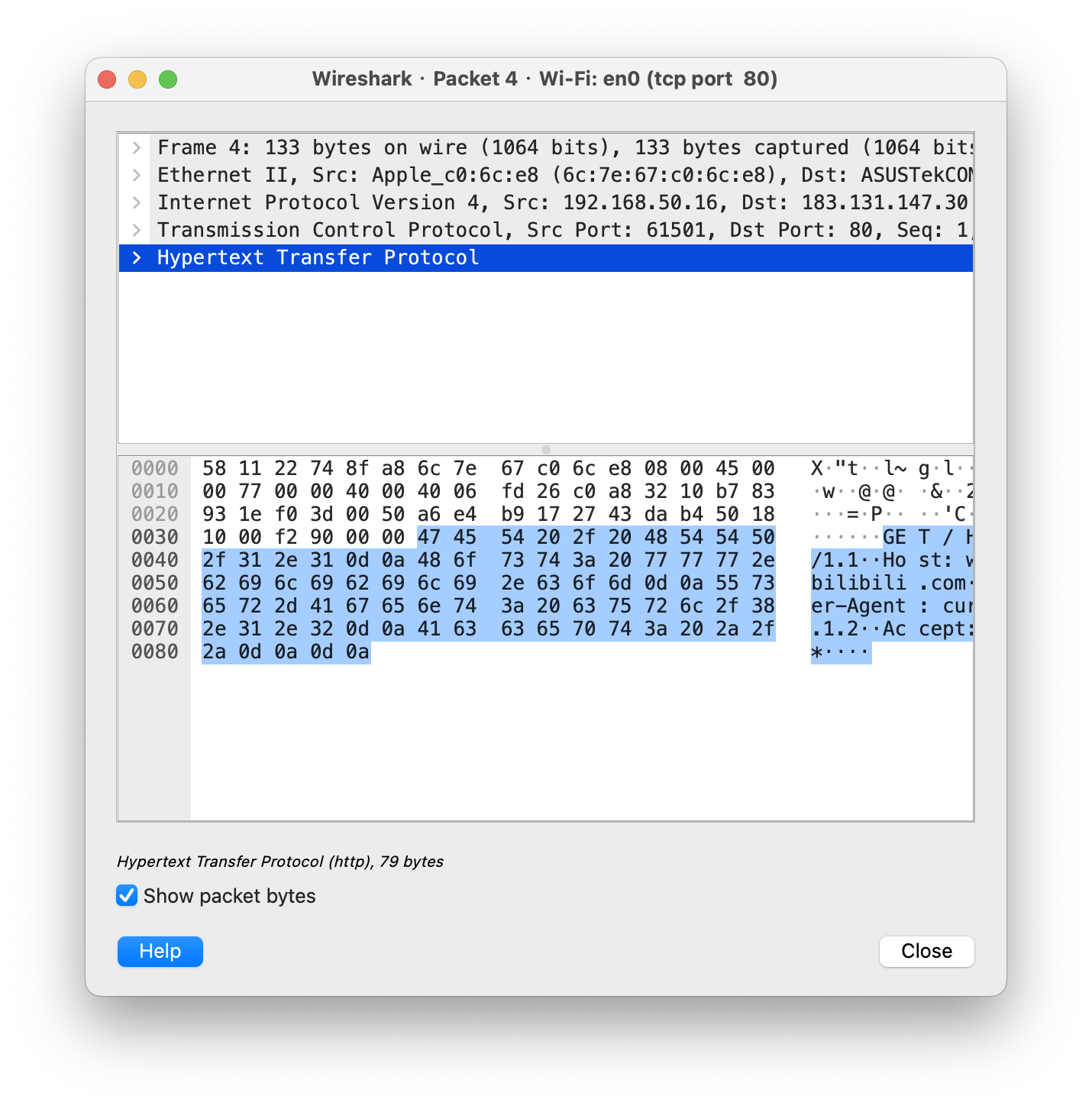Open Help for packet dialog
Viewport: 1092px width, 1109px height.
160,951
